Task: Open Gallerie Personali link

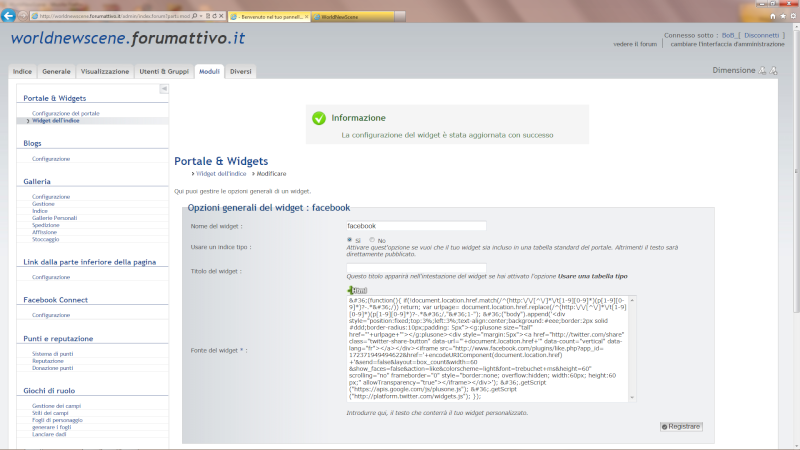Action: (x=54, y=218)
